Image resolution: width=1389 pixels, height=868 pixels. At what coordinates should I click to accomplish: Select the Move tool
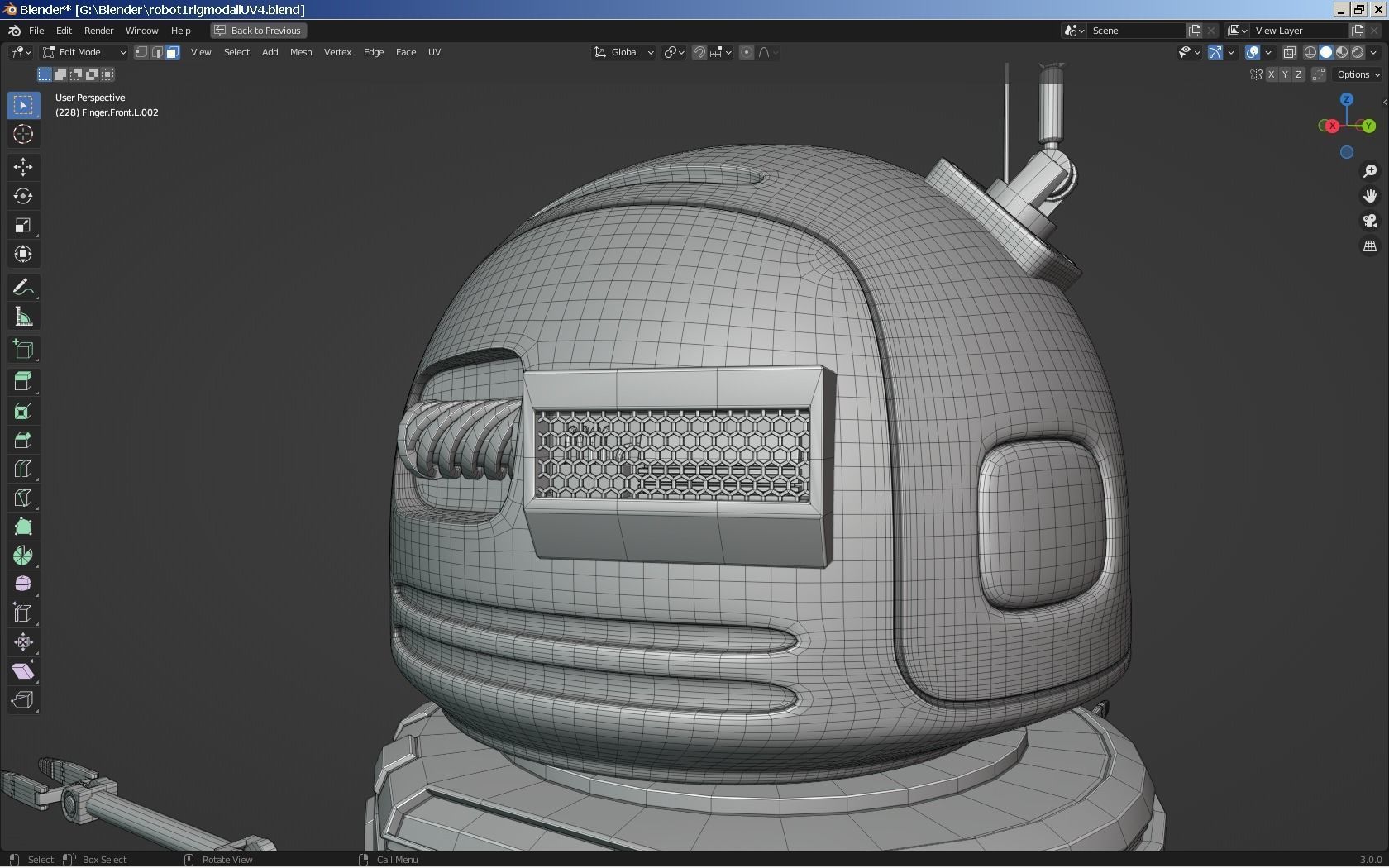23,167
